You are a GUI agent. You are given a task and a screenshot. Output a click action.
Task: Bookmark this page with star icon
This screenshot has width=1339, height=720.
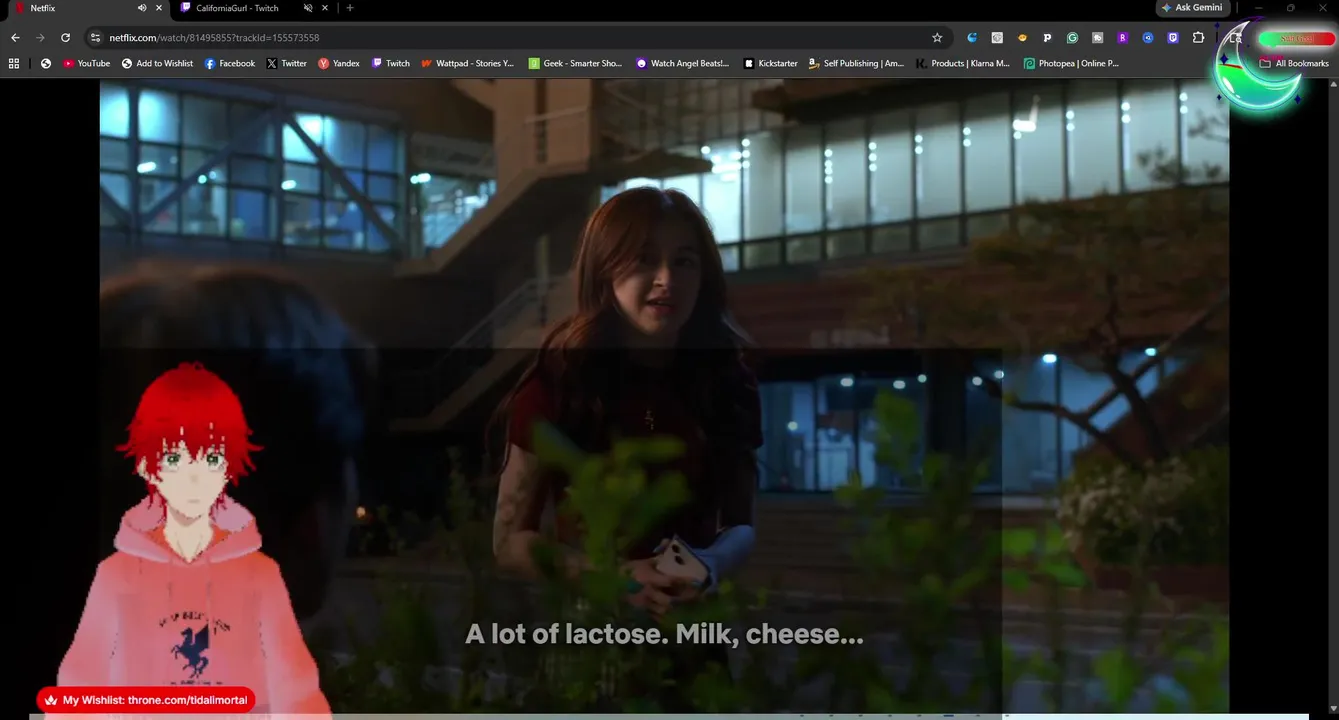click(x=937, y=38)
